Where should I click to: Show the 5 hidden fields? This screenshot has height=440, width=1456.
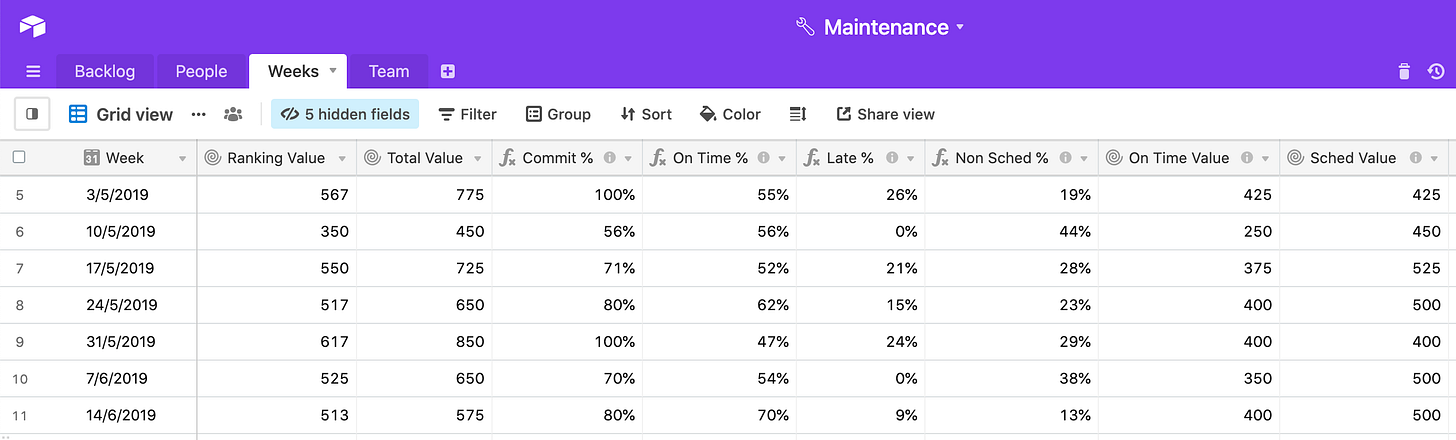point(346,114)
